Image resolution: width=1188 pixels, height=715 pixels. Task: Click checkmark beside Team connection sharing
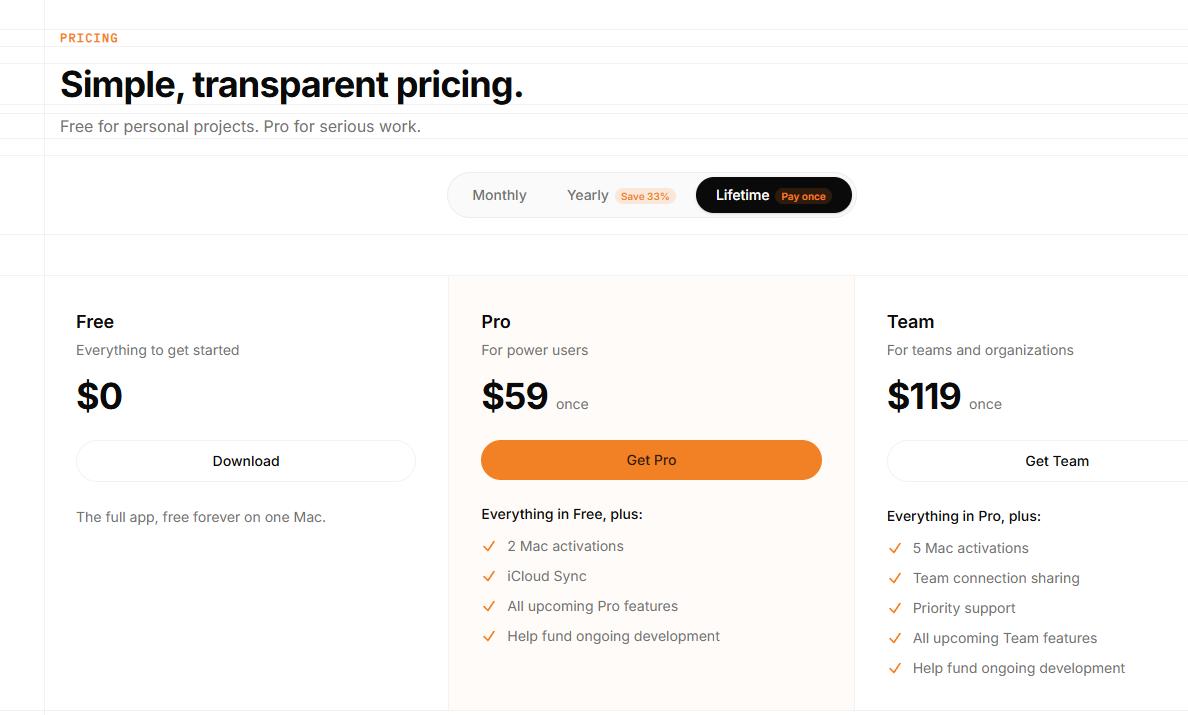coord(895,578)
